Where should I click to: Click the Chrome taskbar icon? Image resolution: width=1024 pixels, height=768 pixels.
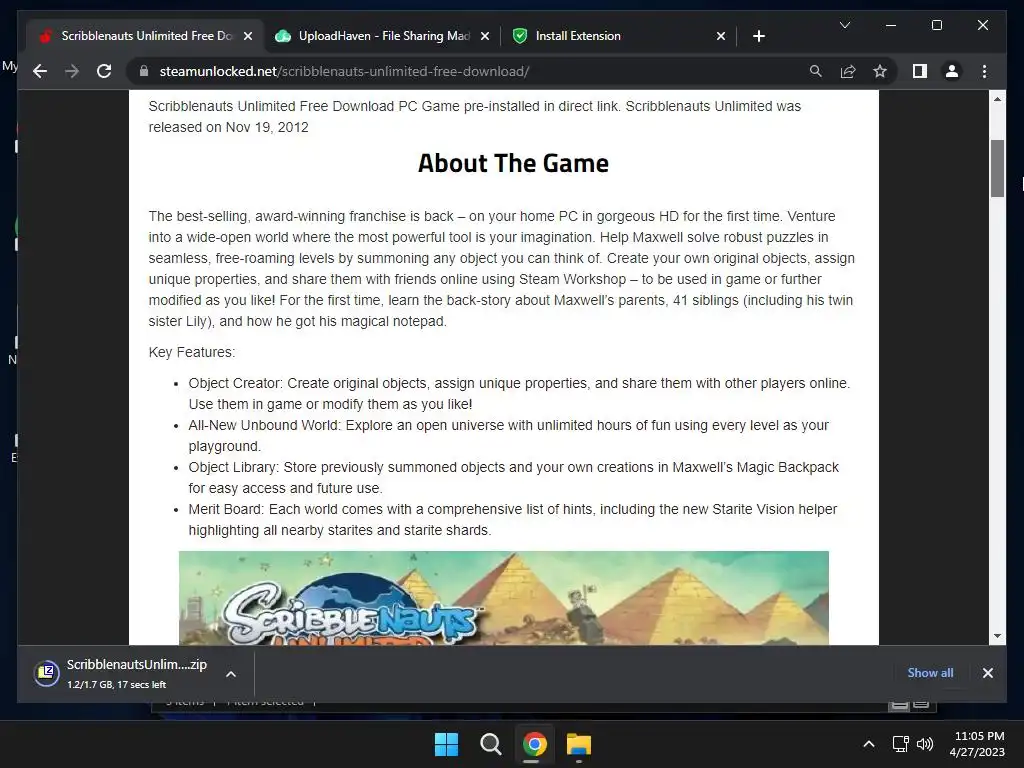pyautogui.click(x=534, y=744)
